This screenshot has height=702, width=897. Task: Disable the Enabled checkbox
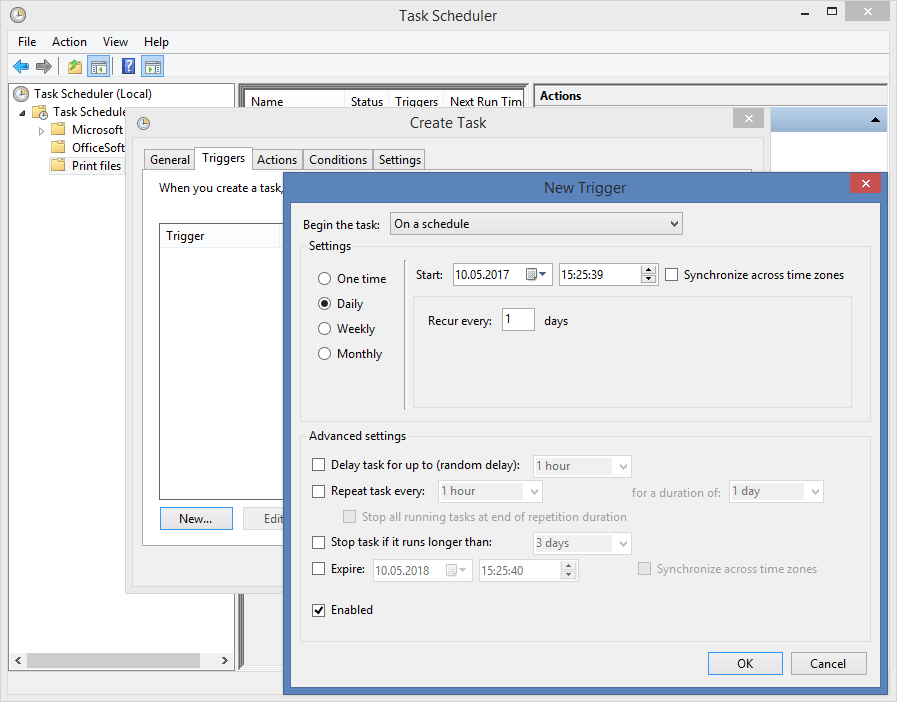tap(318, 610)
